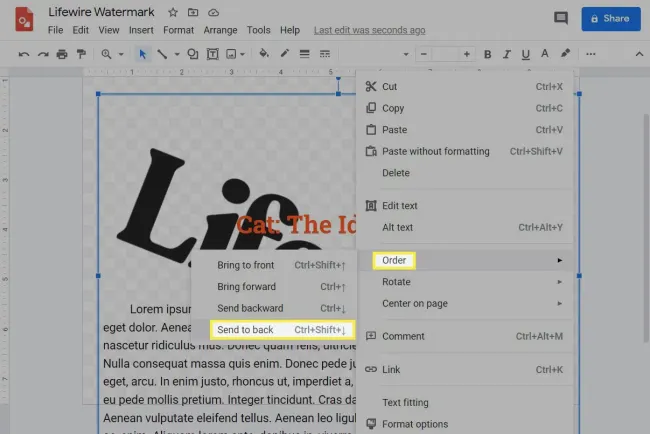650x434 pixels.
Task: Choose Paste without formatting
Action: click(464, 151)
